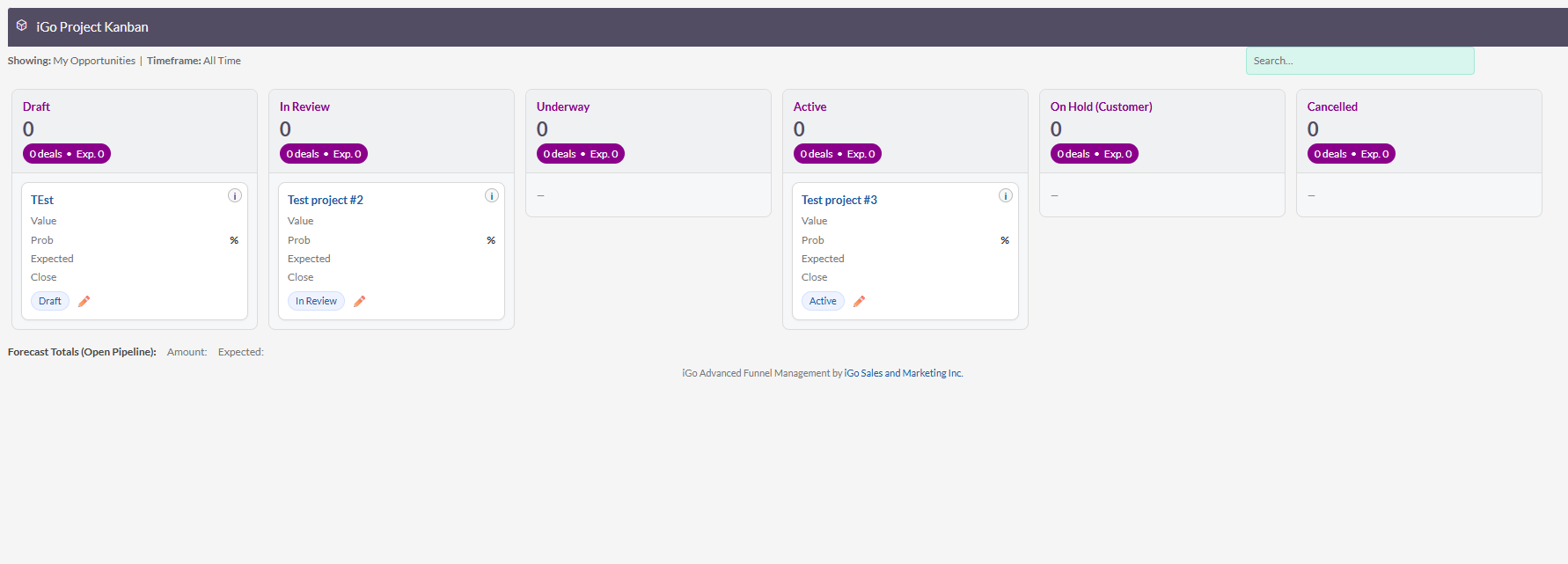Select the On Hold (Customer) column header
Viewport: 1568px width, 564px height.
1101,106
